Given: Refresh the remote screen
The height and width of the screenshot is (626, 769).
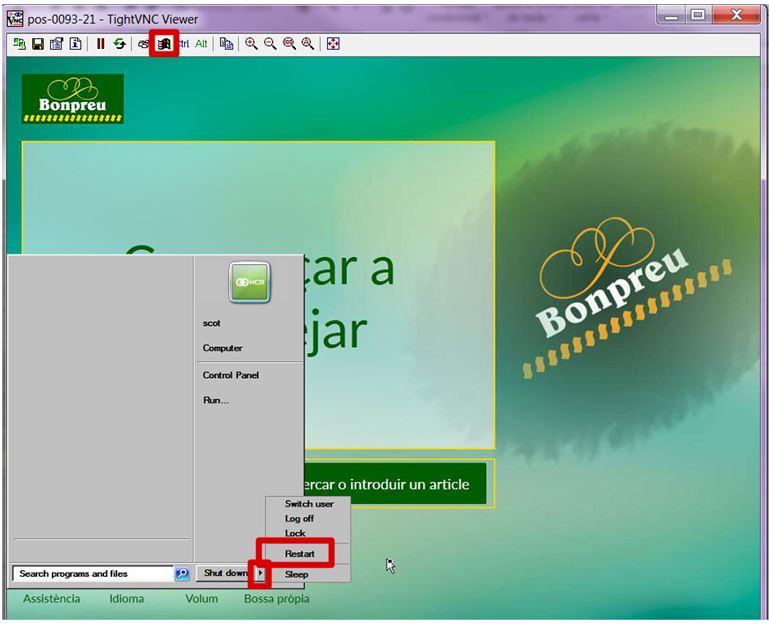Looking at the screenshot, I should 119,44.
